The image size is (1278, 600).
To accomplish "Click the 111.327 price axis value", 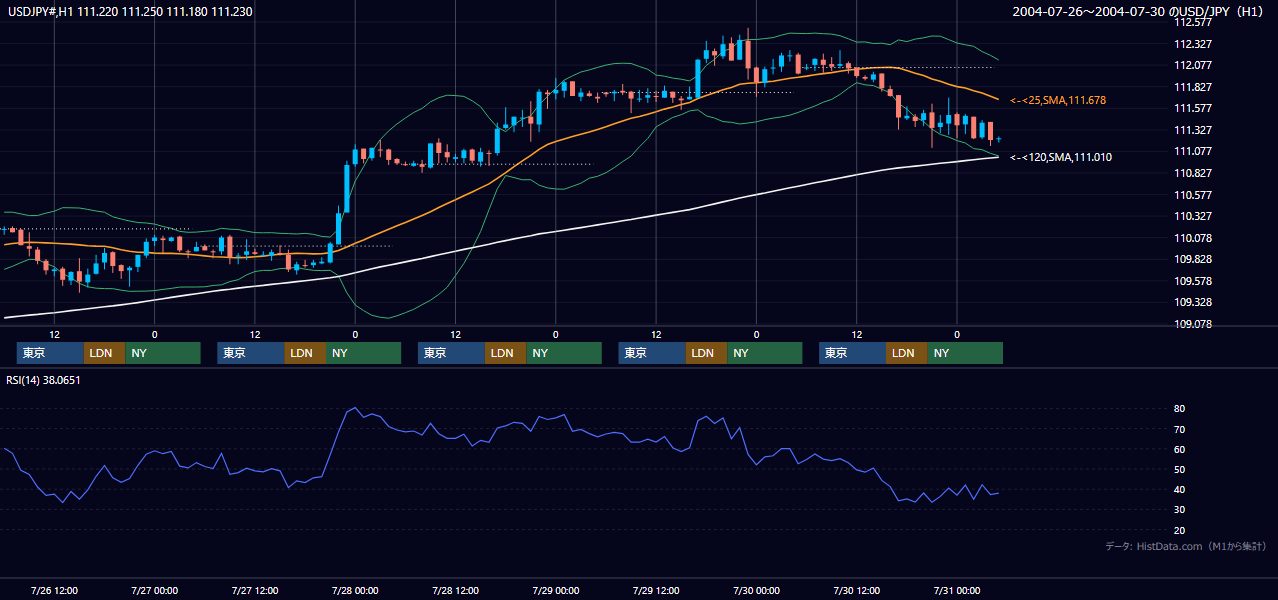I will pyautogui.click(x=1192, y=130).
